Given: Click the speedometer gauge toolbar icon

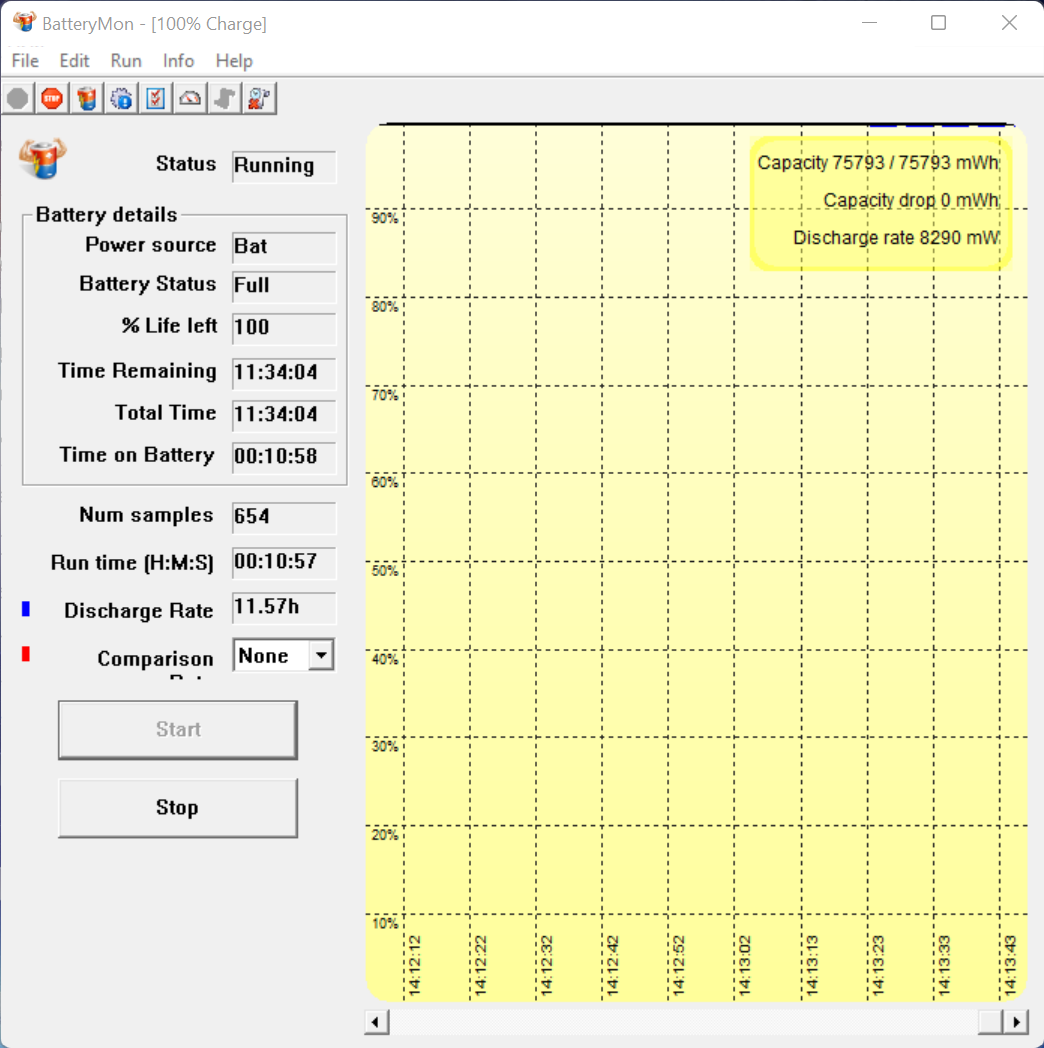Looking at the screenshot, I should tap(190, 98).
